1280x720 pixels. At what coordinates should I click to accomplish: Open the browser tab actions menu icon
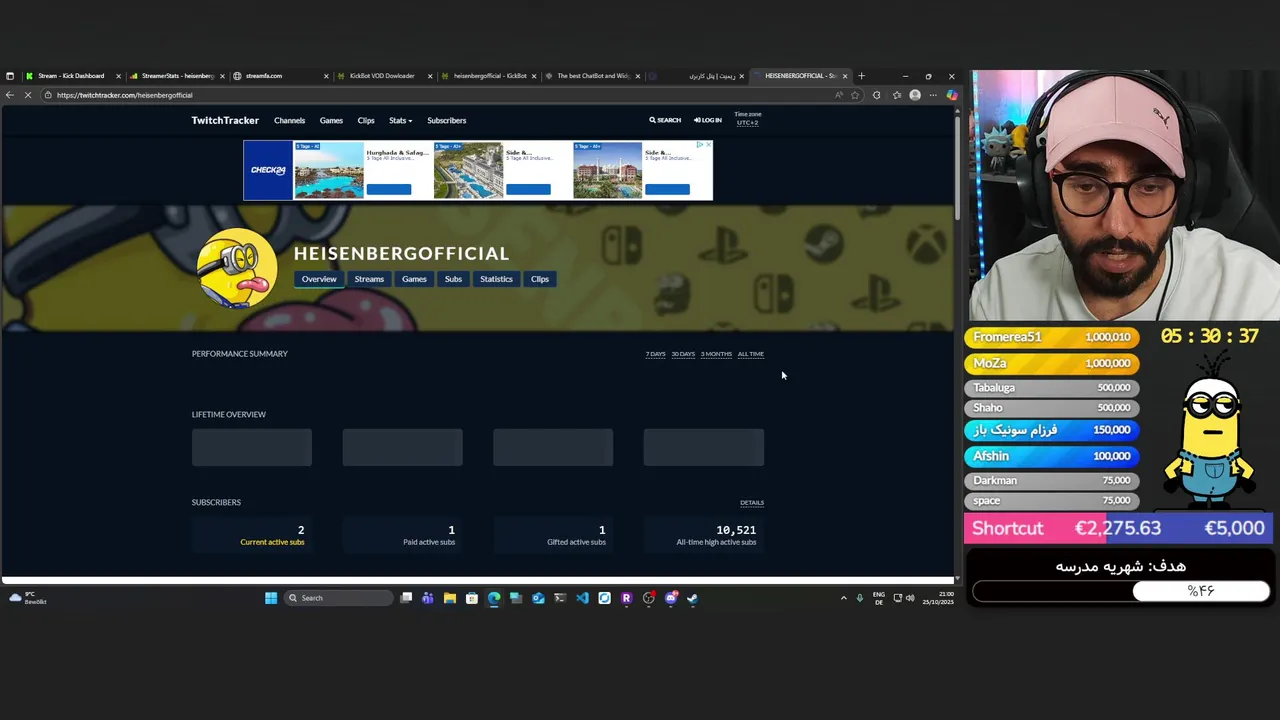coord(10,76)
